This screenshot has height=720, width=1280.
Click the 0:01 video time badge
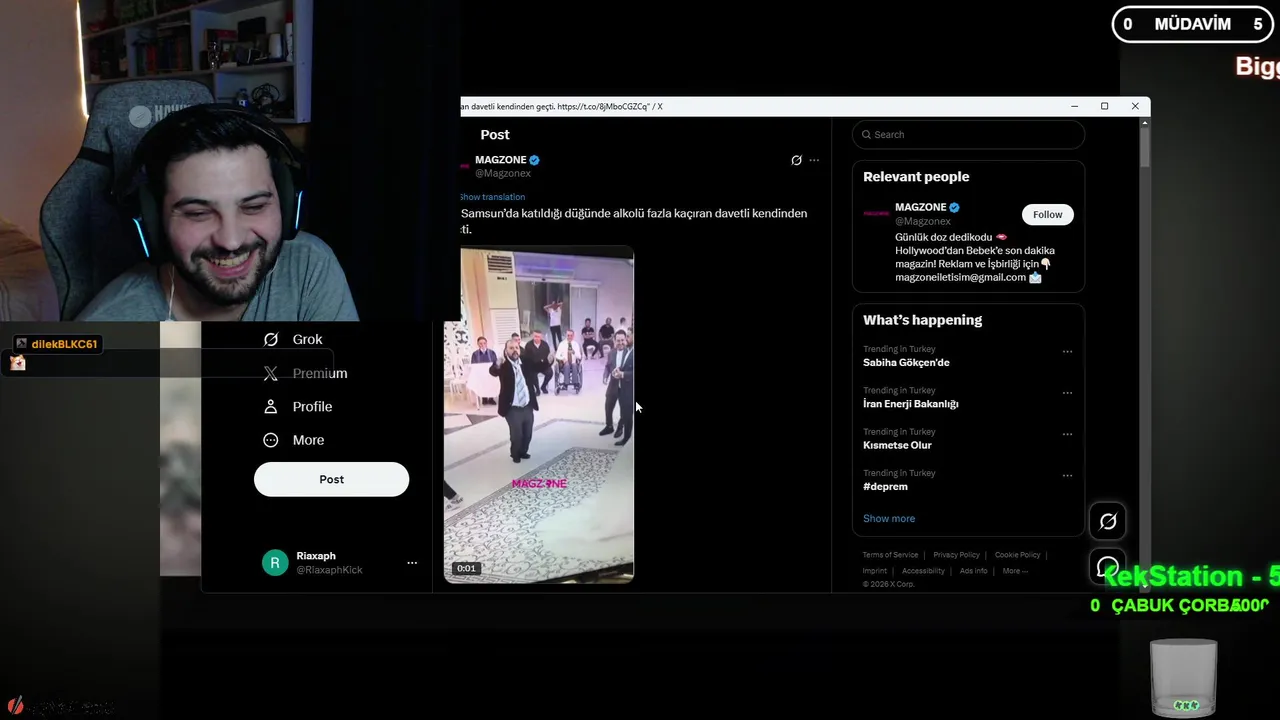[x=466, y=568]
